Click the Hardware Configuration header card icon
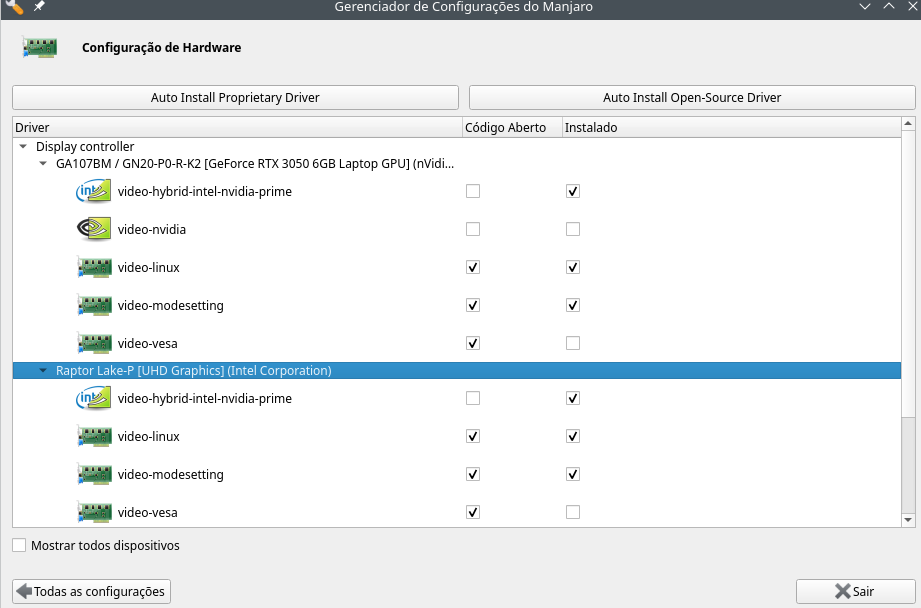Image resolution: width=921 pixels, height=608 pixels. coord(40,48)
